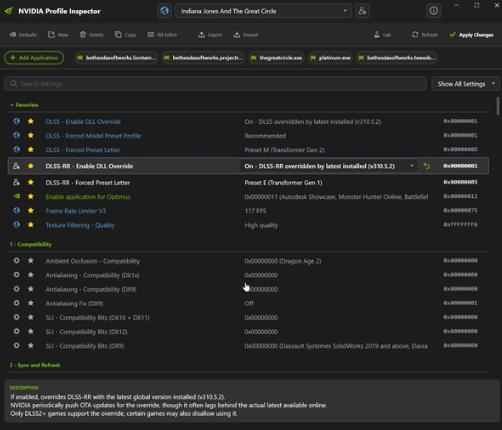
Task: Select the DLSS-RR - Forced Preset Letter setting name
Action: point(88,183)
